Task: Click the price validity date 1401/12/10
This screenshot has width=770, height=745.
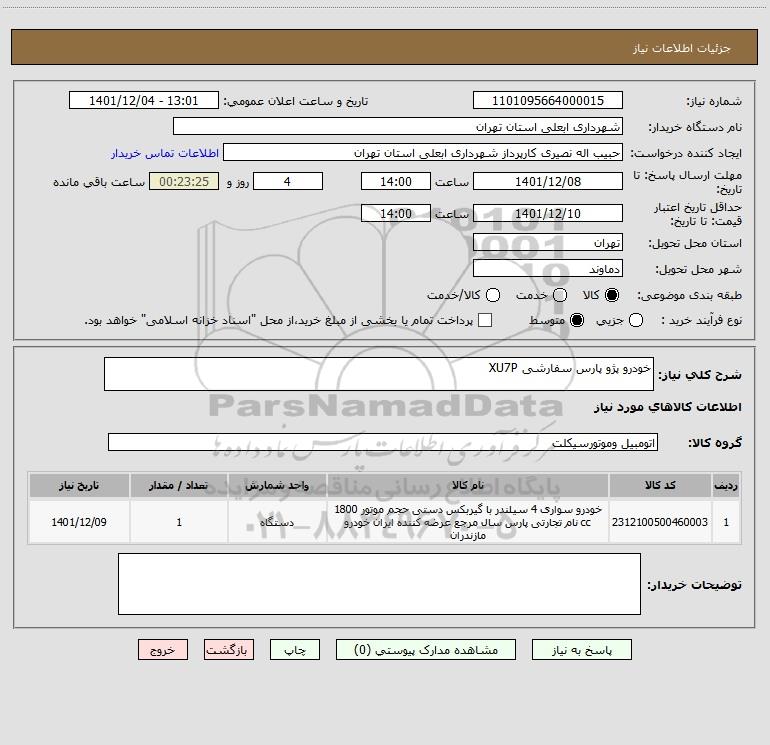Action: pos(548,213)
